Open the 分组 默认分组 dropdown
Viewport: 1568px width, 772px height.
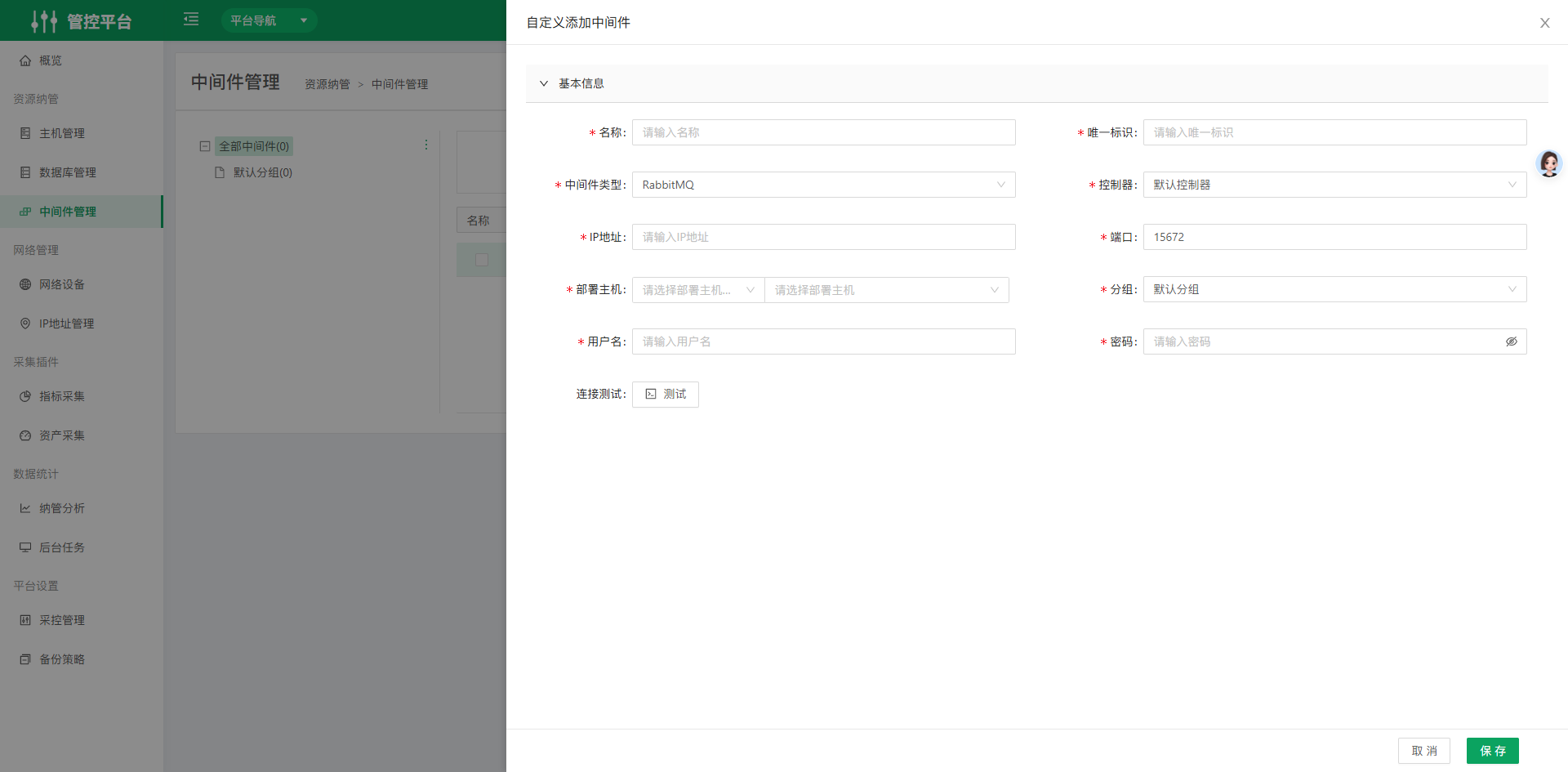tap(1334, 289)
